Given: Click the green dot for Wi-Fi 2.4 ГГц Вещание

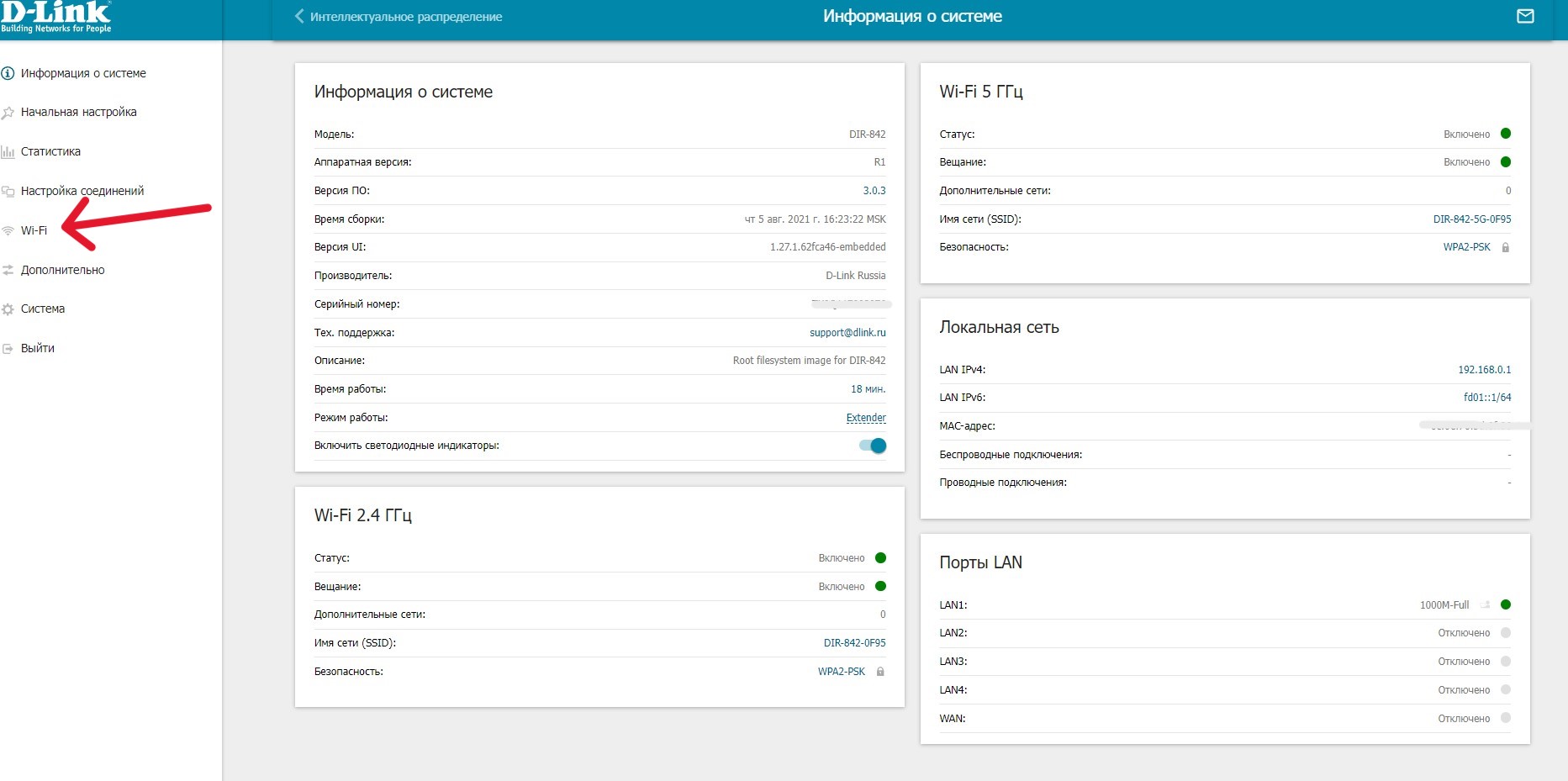Looking at the screenshot, I should [880, 586].
